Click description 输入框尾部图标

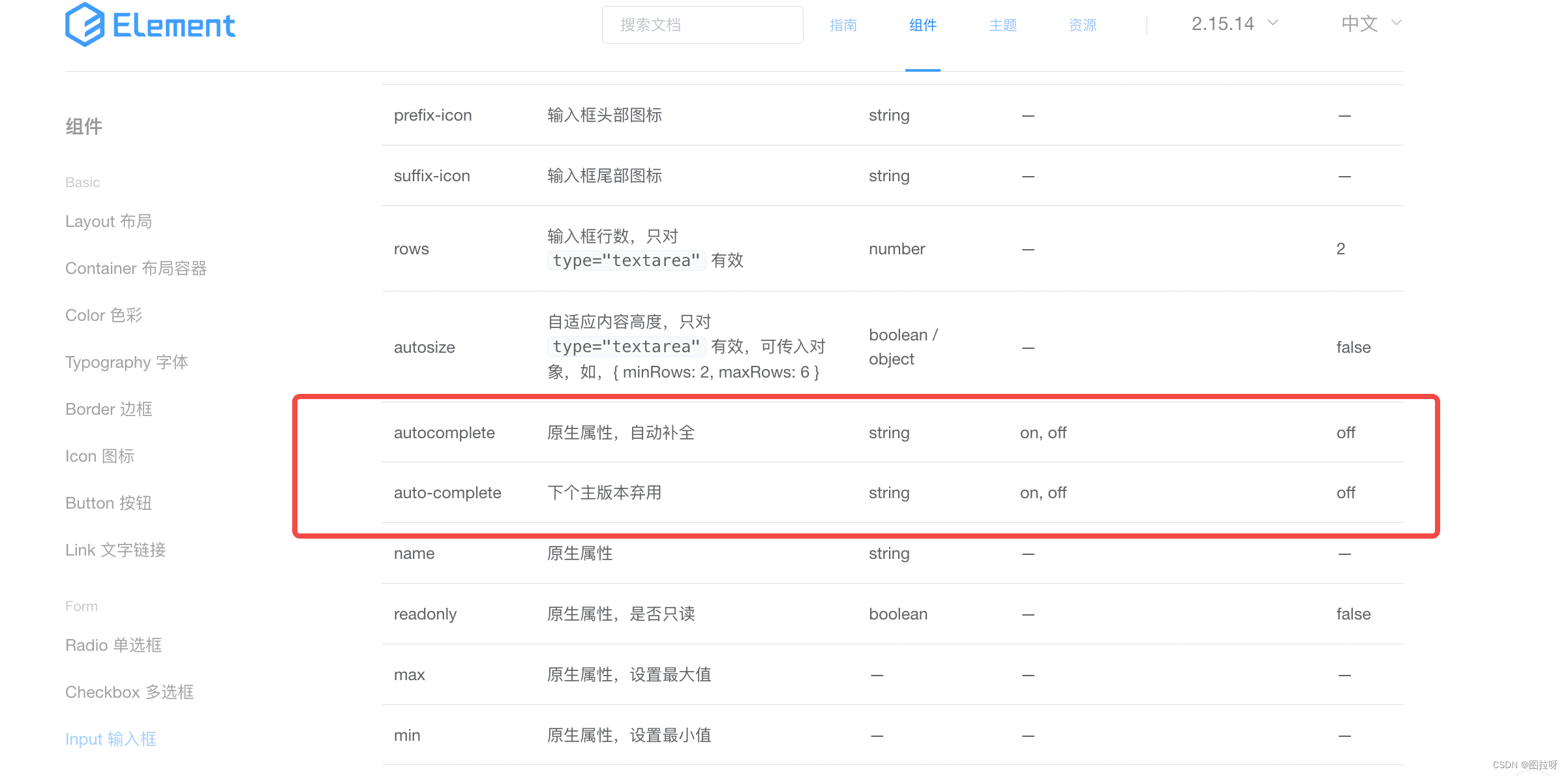(x=605, y=176)
